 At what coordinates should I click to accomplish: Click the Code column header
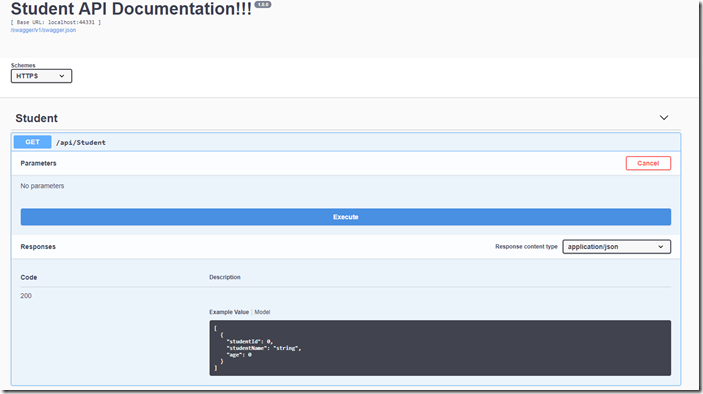[x=29, y=277]
